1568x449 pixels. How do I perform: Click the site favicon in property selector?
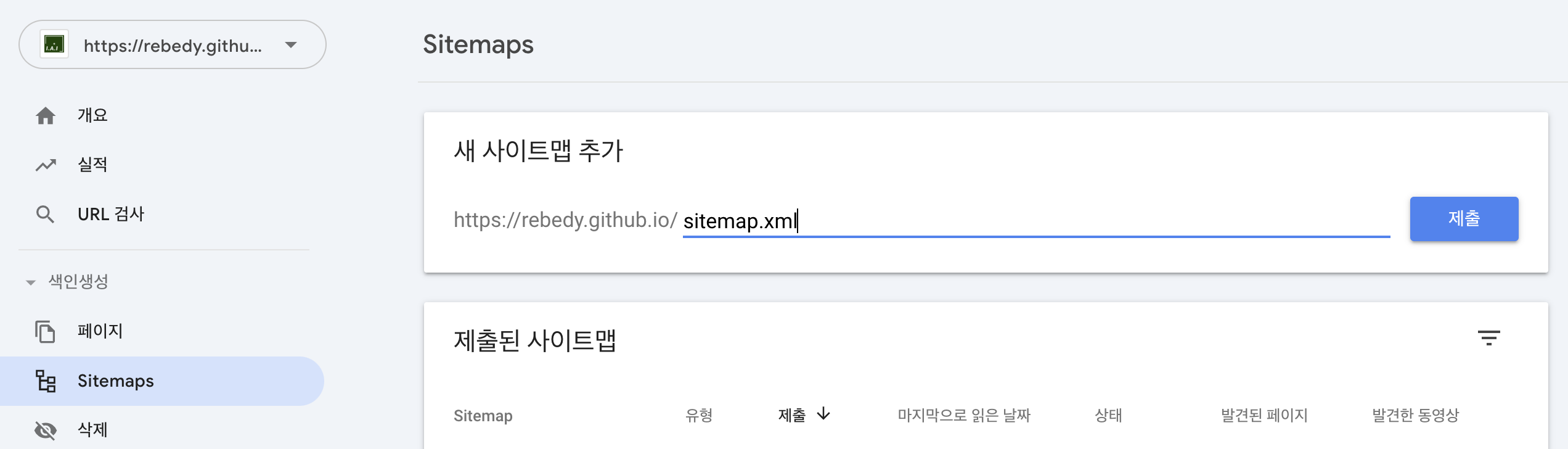(x=54, y=44)
